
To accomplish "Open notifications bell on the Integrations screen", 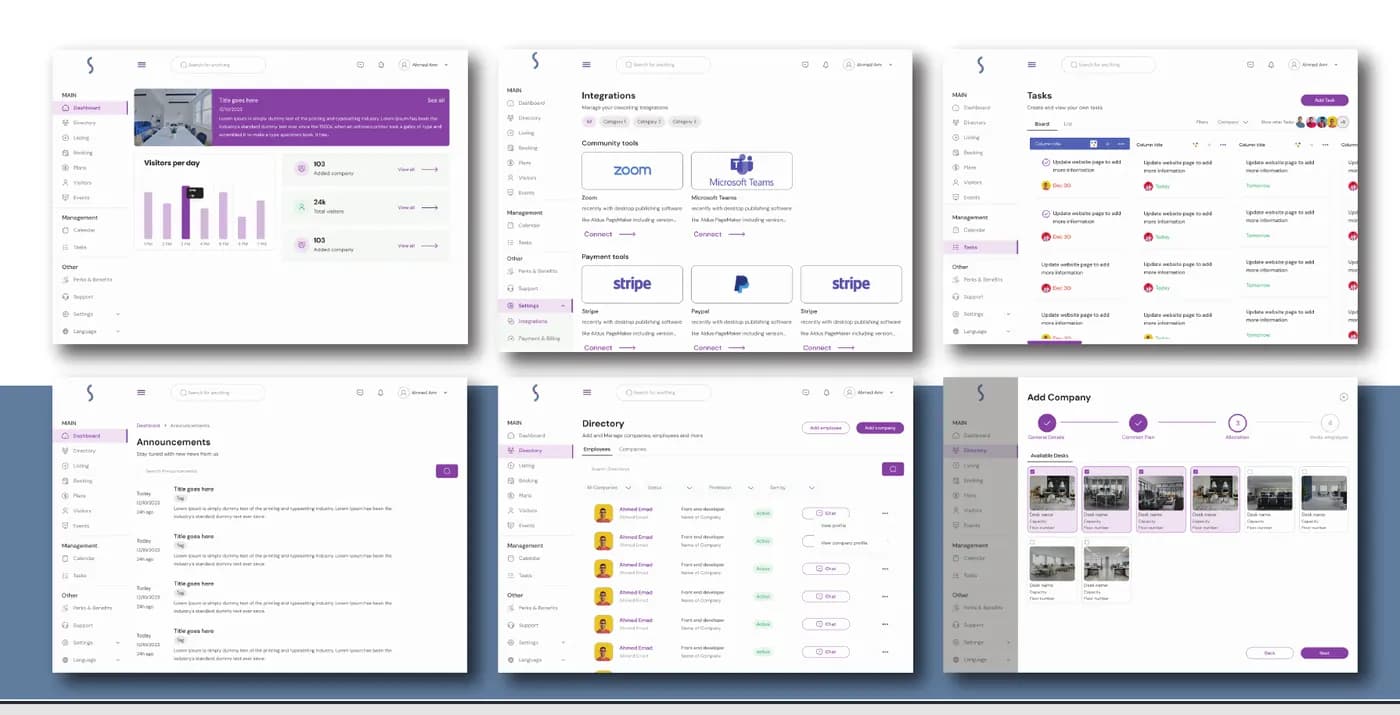I will [825, 65].
